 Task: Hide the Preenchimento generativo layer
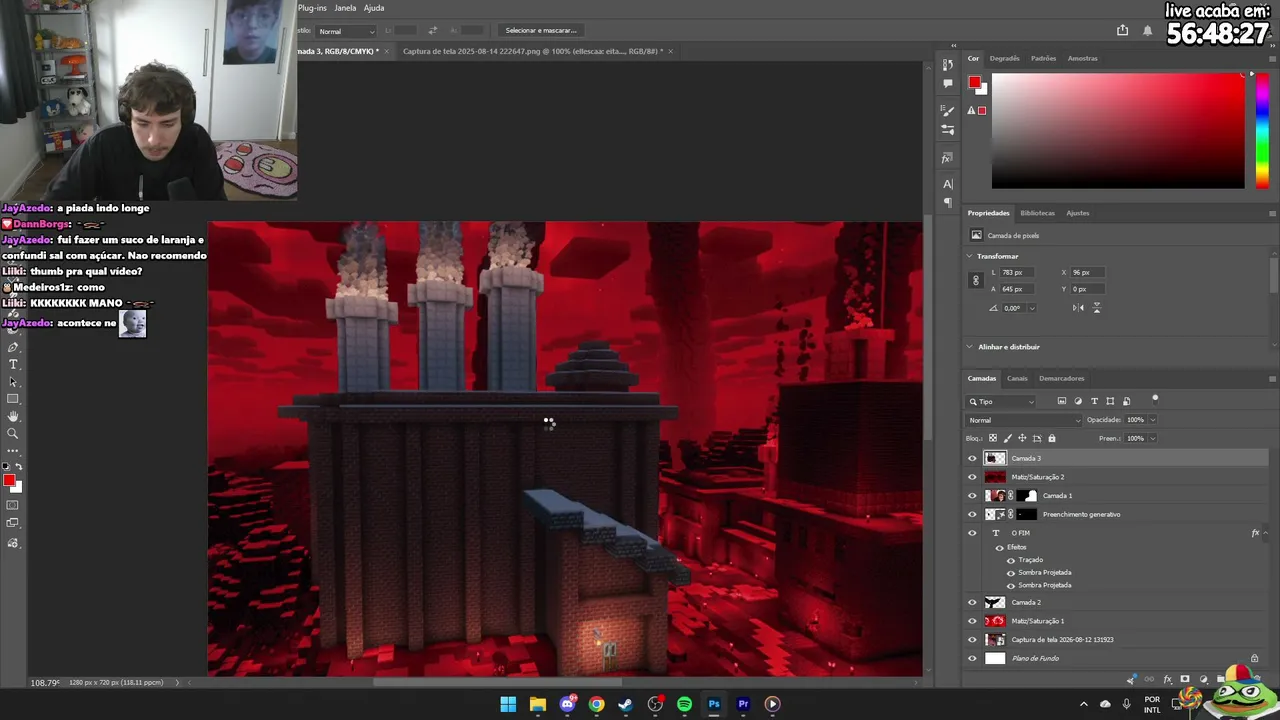pos(972,514)
